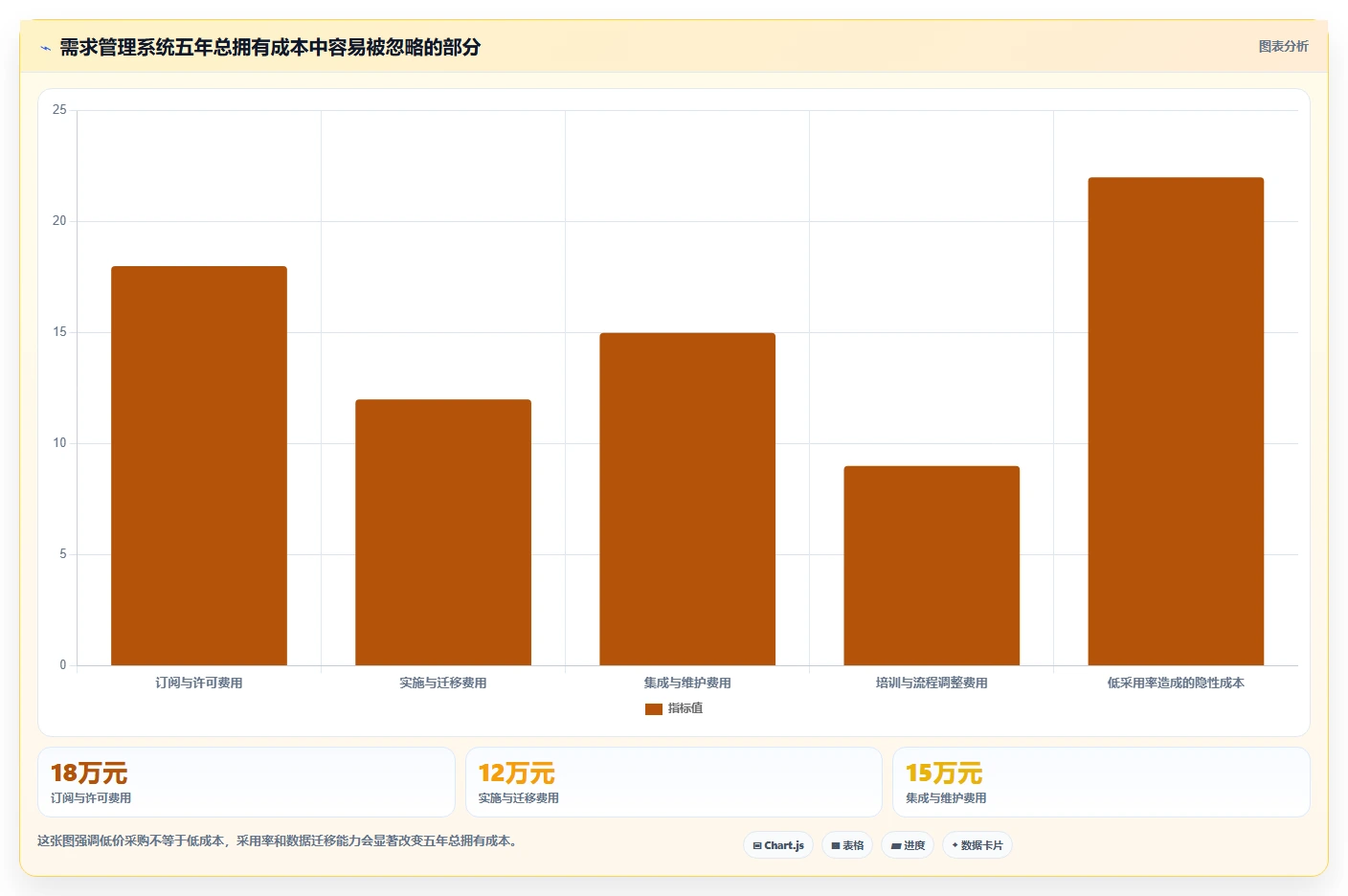Click the y-axis value 25
Image resolution: width=1348 pixels, height=896 pixels.
(x=59, y=110)
